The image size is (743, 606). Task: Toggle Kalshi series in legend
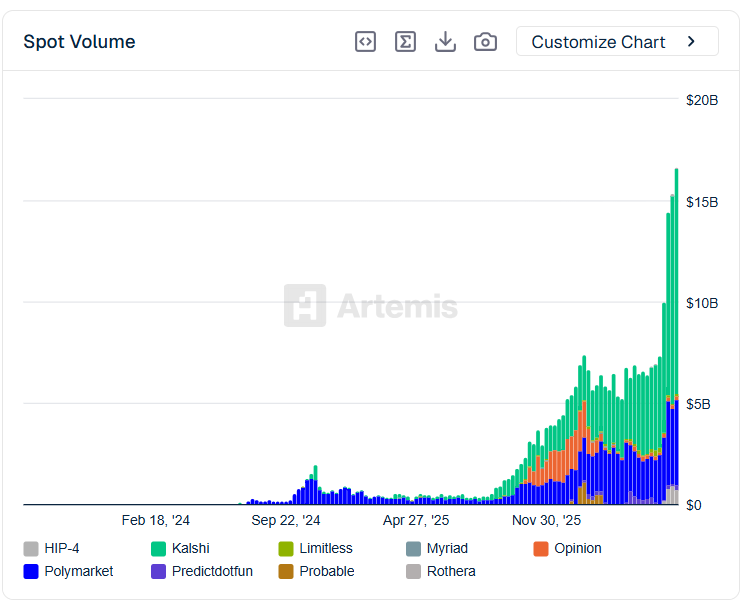pos(180,548)
